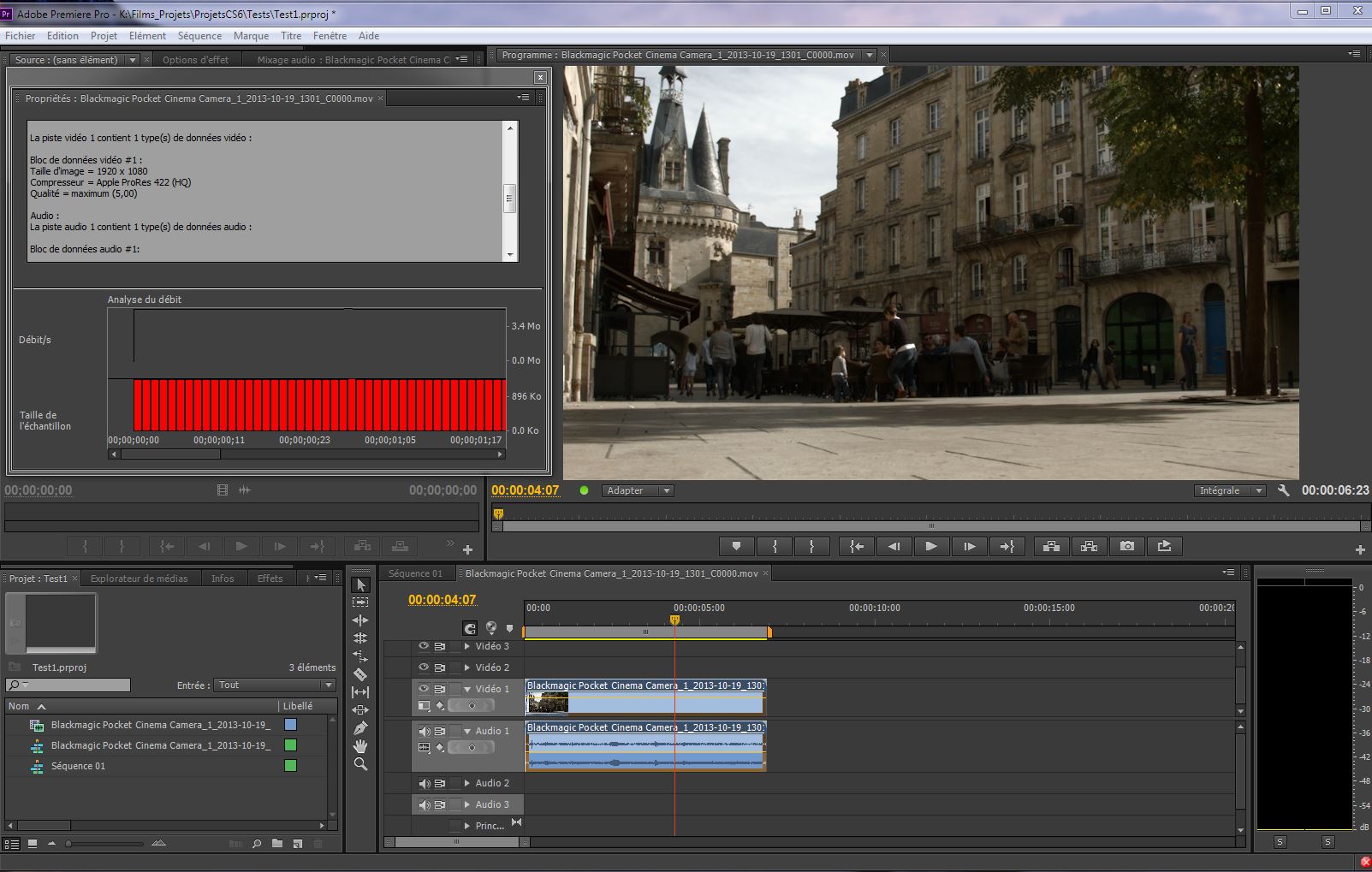Toggle track lock box on Vidéo 2
The height and width of the screenshot is (872, 1372).
coord(455,667)
